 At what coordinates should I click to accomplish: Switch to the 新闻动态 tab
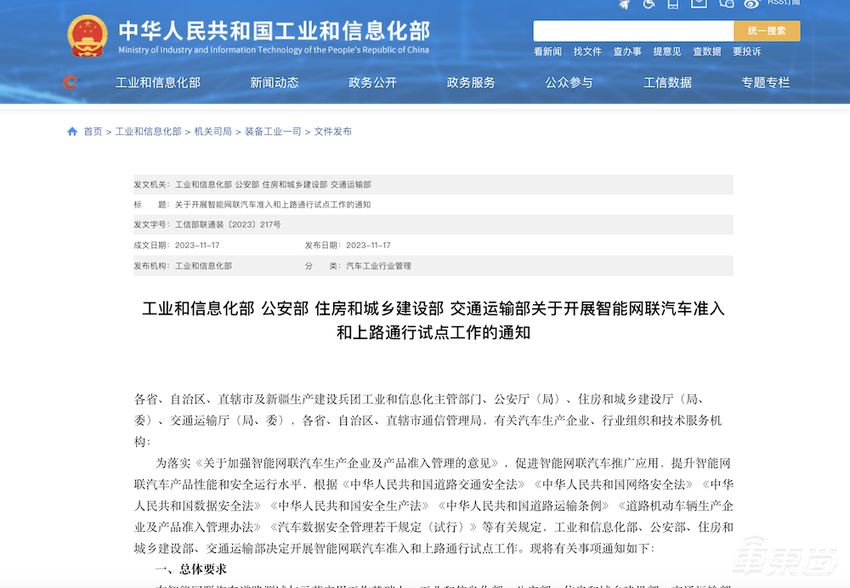pos(272,83)
